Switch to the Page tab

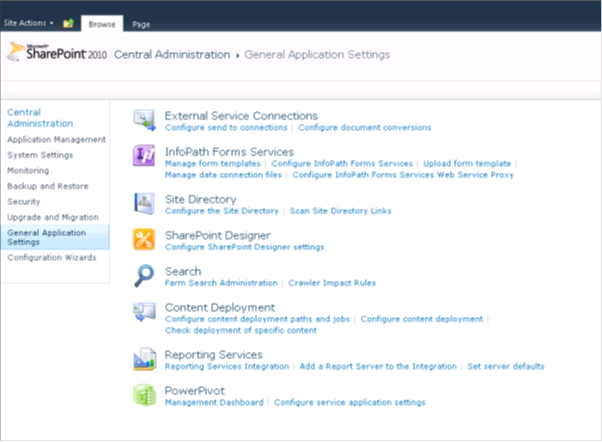[141, 25]
